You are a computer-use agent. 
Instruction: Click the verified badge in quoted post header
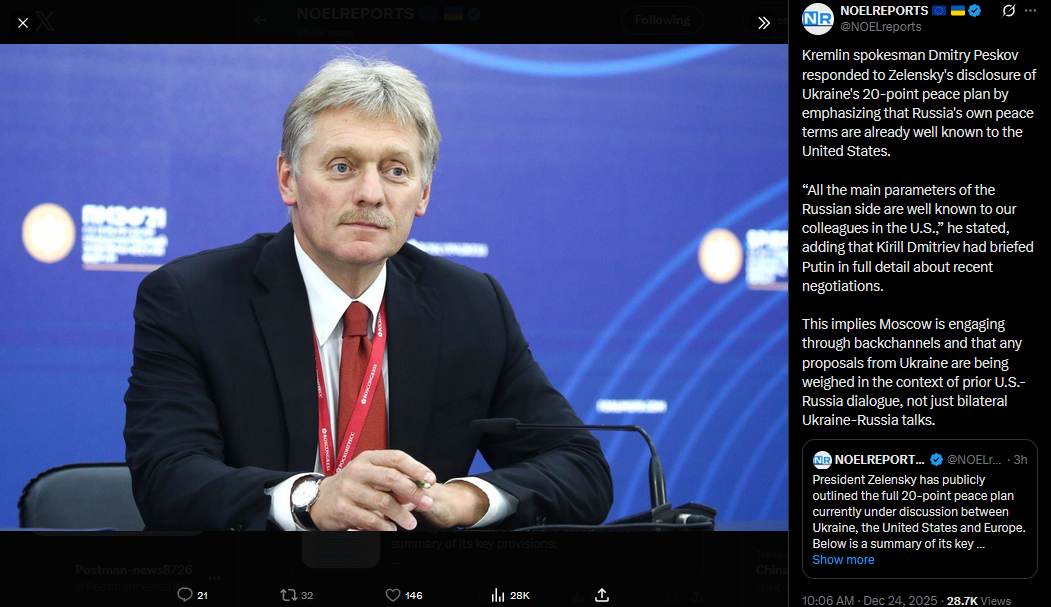(x=936, y=460)
